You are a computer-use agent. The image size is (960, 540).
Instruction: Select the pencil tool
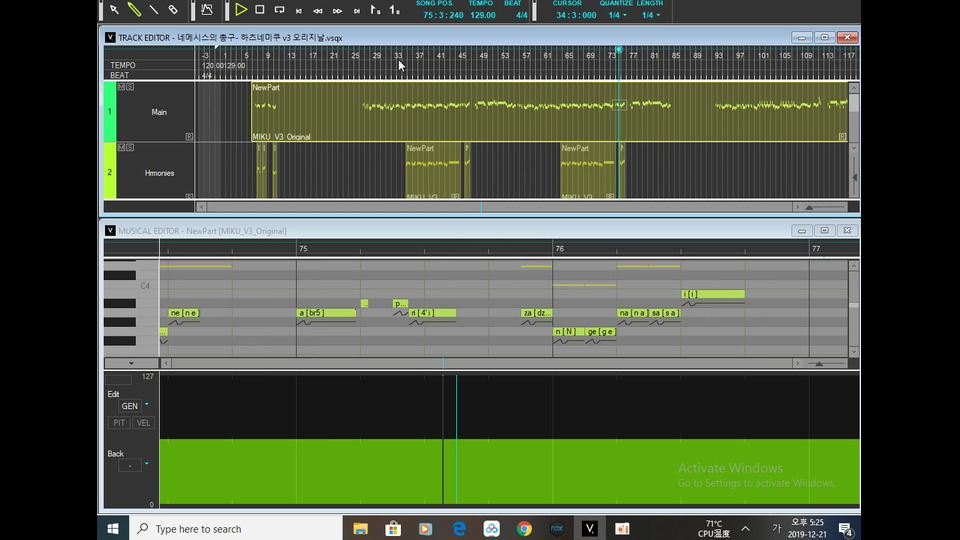[x=133, y=10]
